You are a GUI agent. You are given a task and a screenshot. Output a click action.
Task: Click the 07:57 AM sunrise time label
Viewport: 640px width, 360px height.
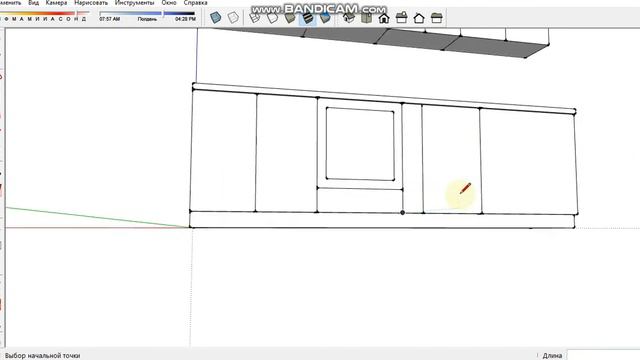tap(109, 19)
